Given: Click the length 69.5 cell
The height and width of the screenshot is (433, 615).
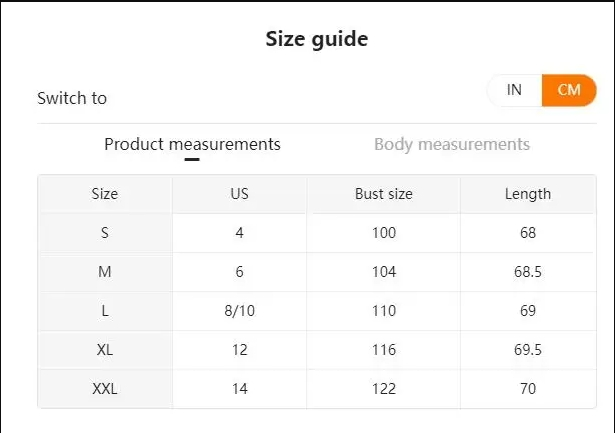Looking at the screenshot, I should click(527, 350).
